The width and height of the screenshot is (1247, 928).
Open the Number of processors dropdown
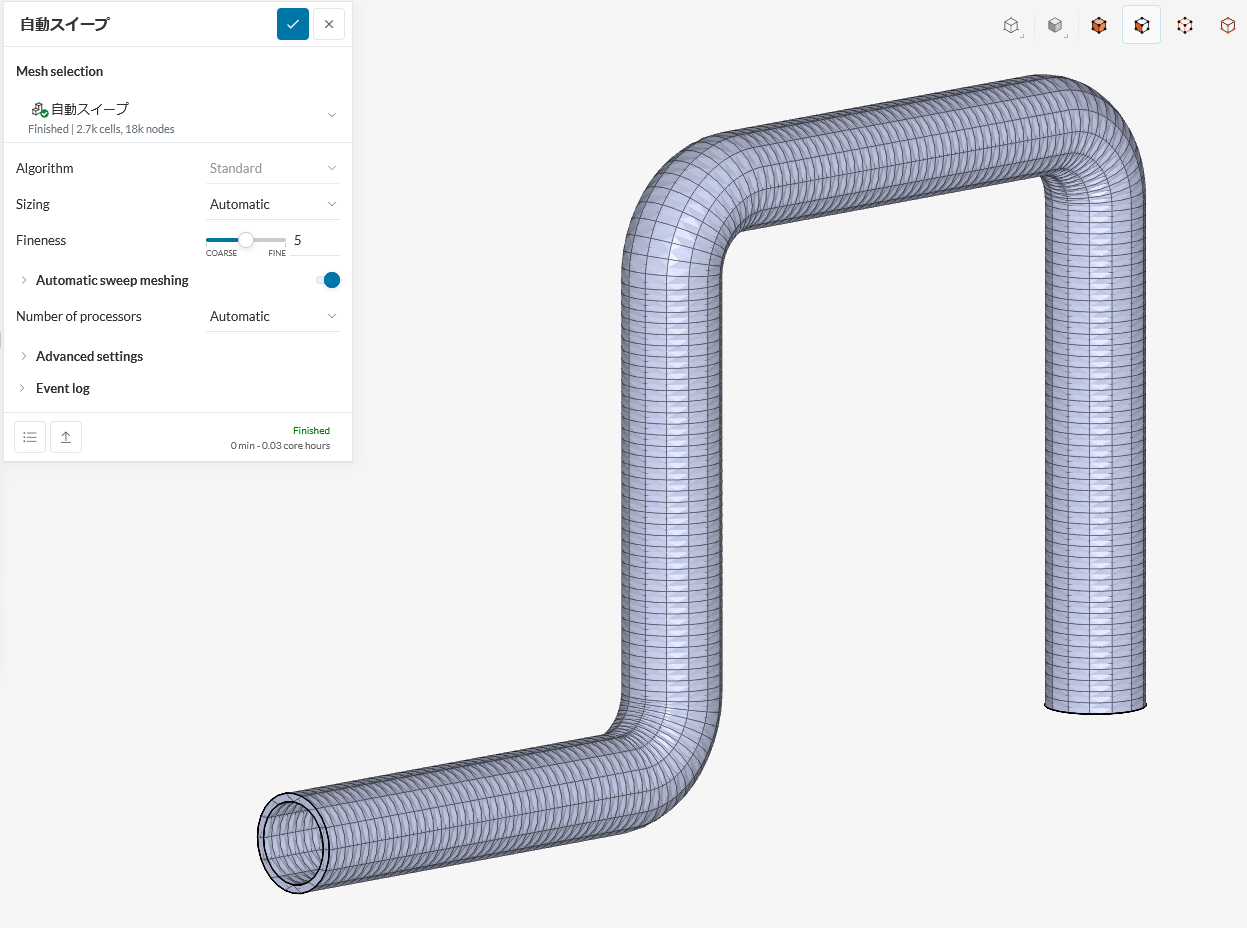(273, 316)
